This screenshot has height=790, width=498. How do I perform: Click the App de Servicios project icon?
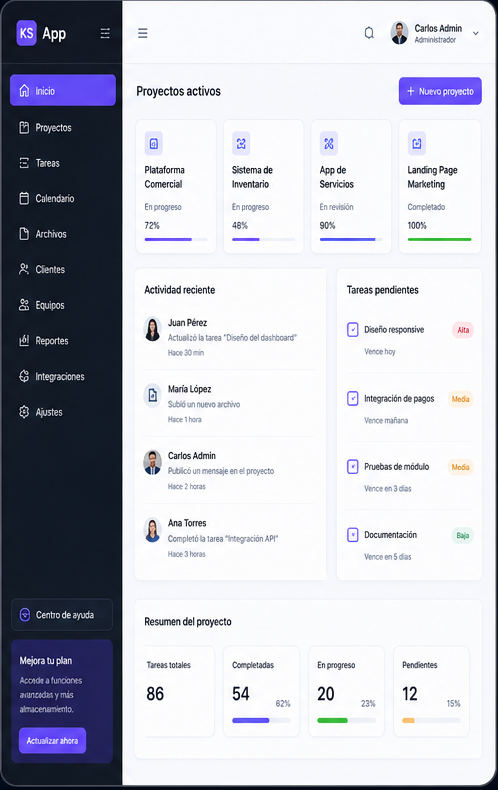click(329, 144)
